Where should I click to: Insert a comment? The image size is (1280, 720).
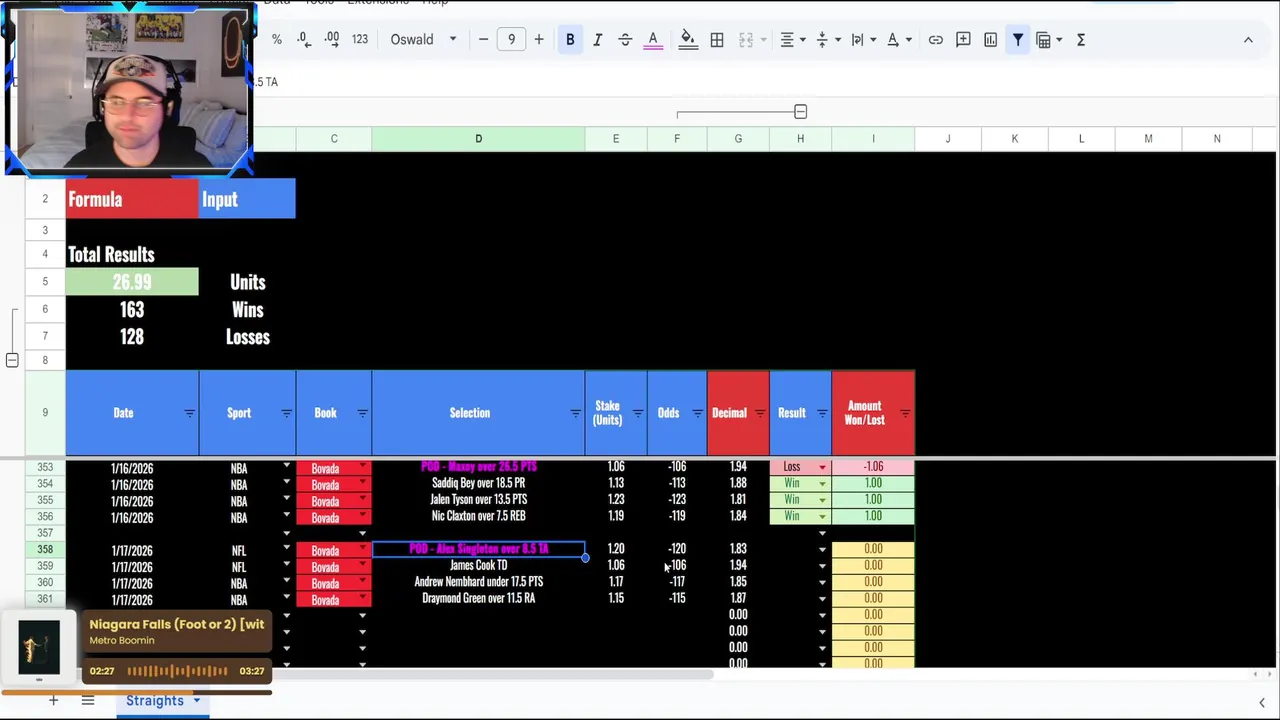tap(963, 40)
